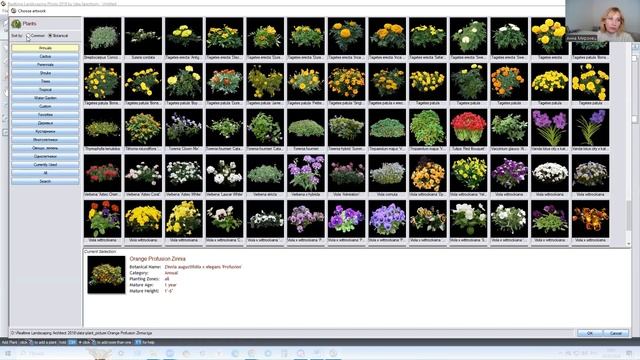Select the Botanical sort radio button
This screenshot has height=360, width=640.
click(50, 36)
